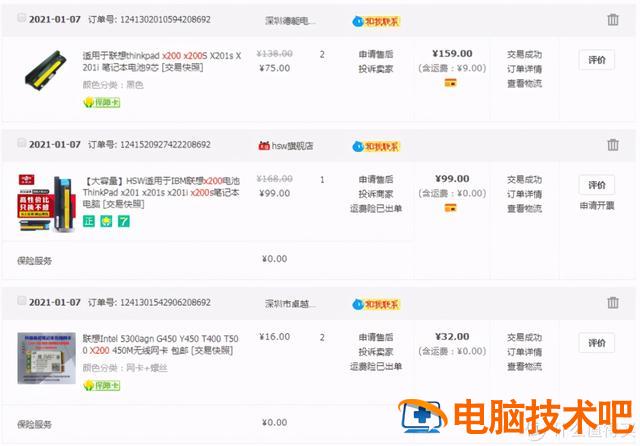Image resolution: width=640 pixels, height=446 pixels.
Task: Click 颜色分类：黑色 text
Action: point(113,85)
